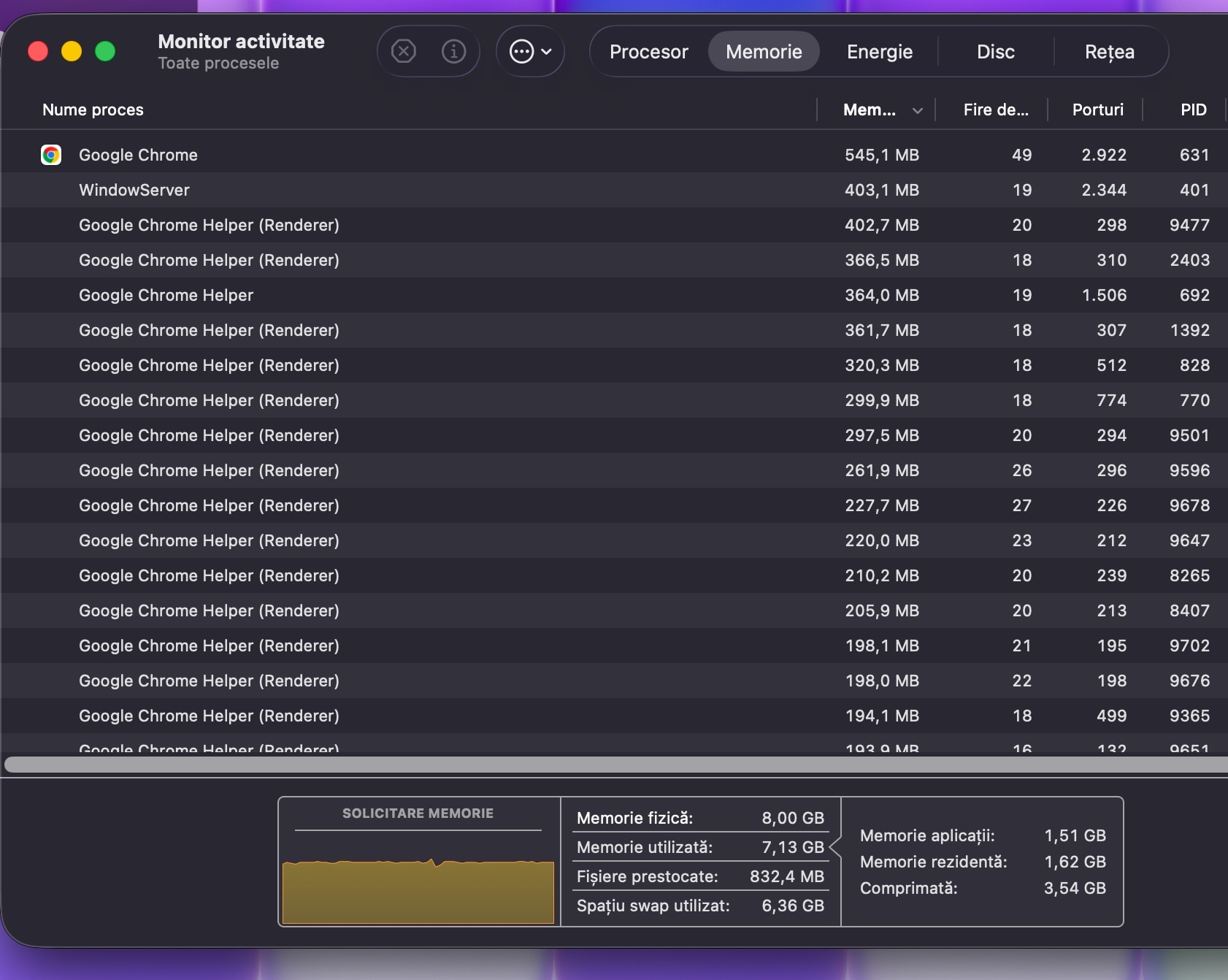This screenshot has width=1228, height=980.
Task: Toggle sort order chevron on Mem column
Action: pyautogui.click(x=918, y=110)
